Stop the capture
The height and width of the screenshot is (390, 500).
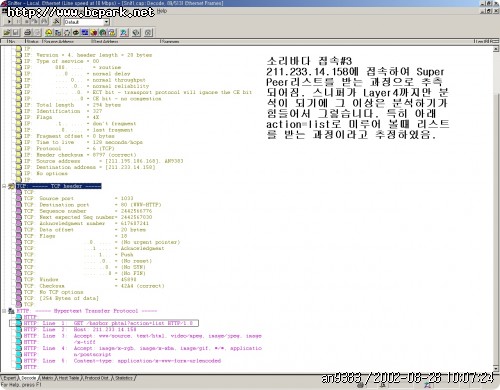pyautogui.click(x=27, y=22)
